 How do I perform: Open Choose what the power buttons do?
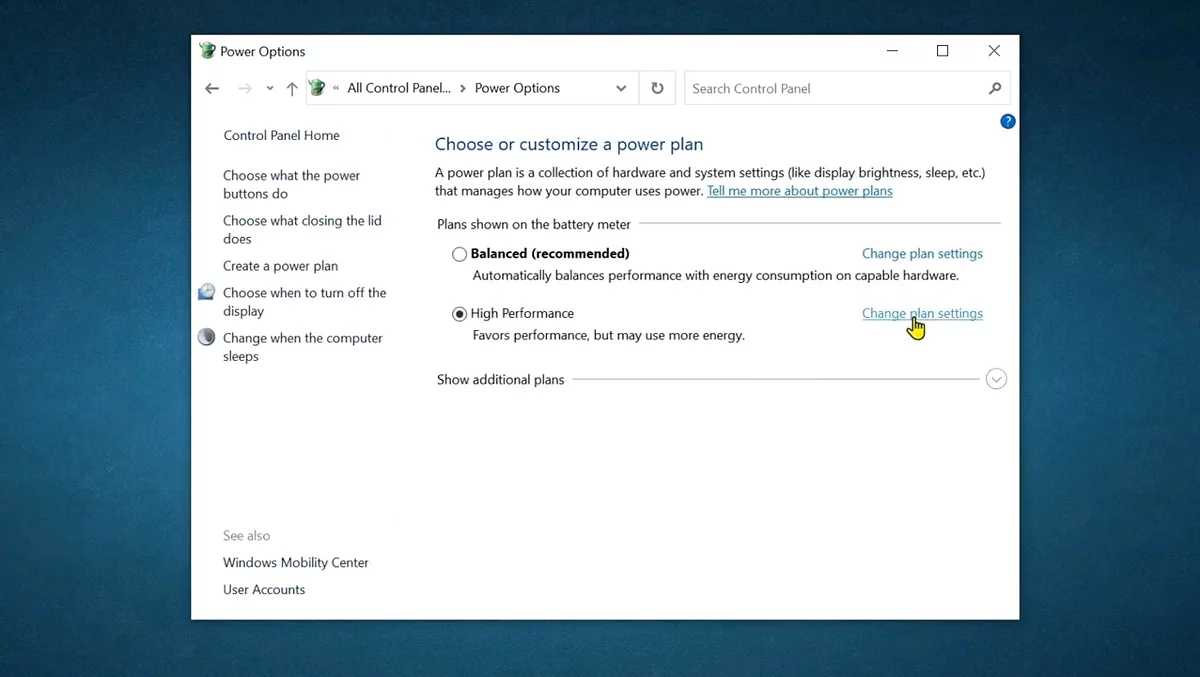click(291, 185)
